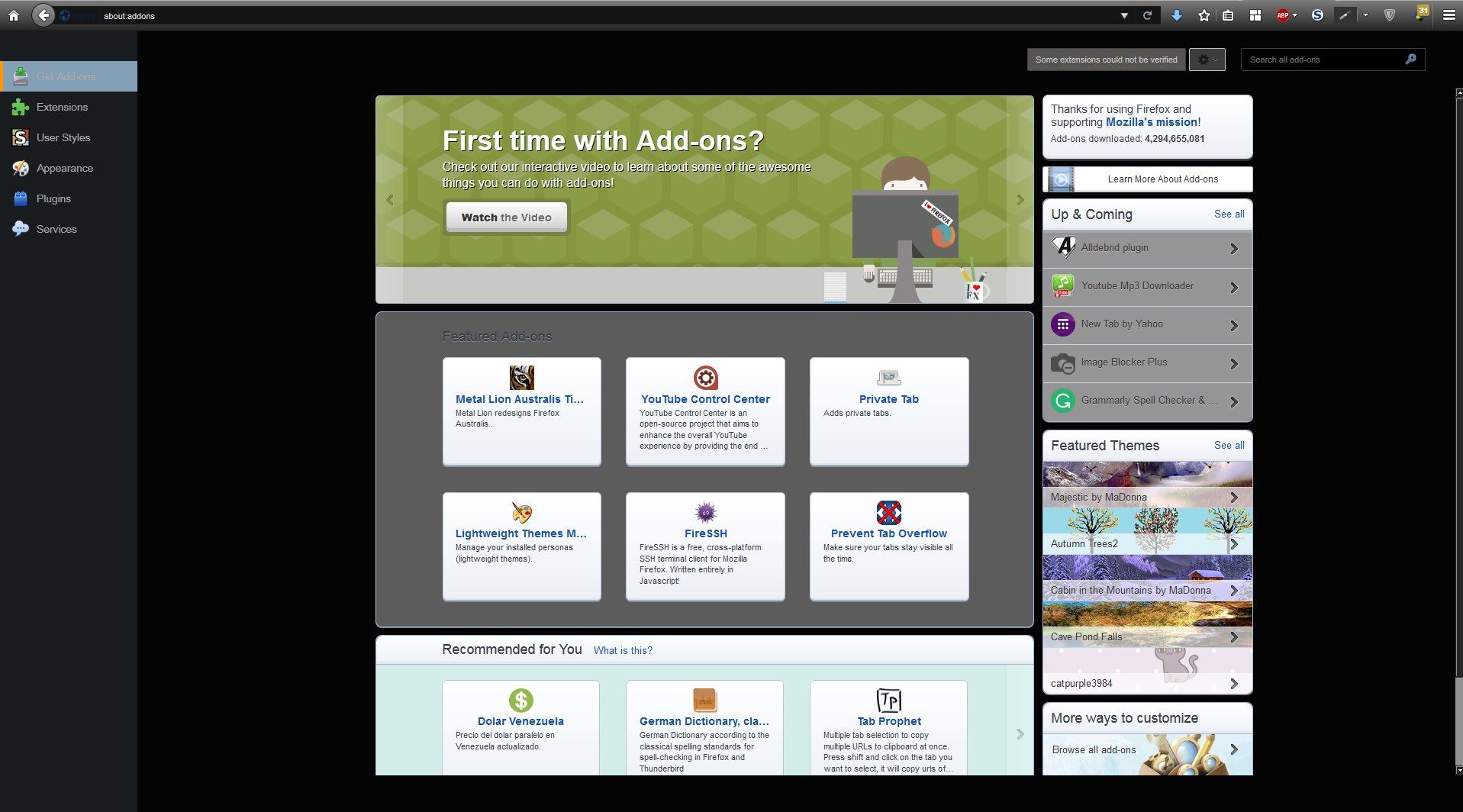Click See all next to Up & Coming

[1229, 214]
